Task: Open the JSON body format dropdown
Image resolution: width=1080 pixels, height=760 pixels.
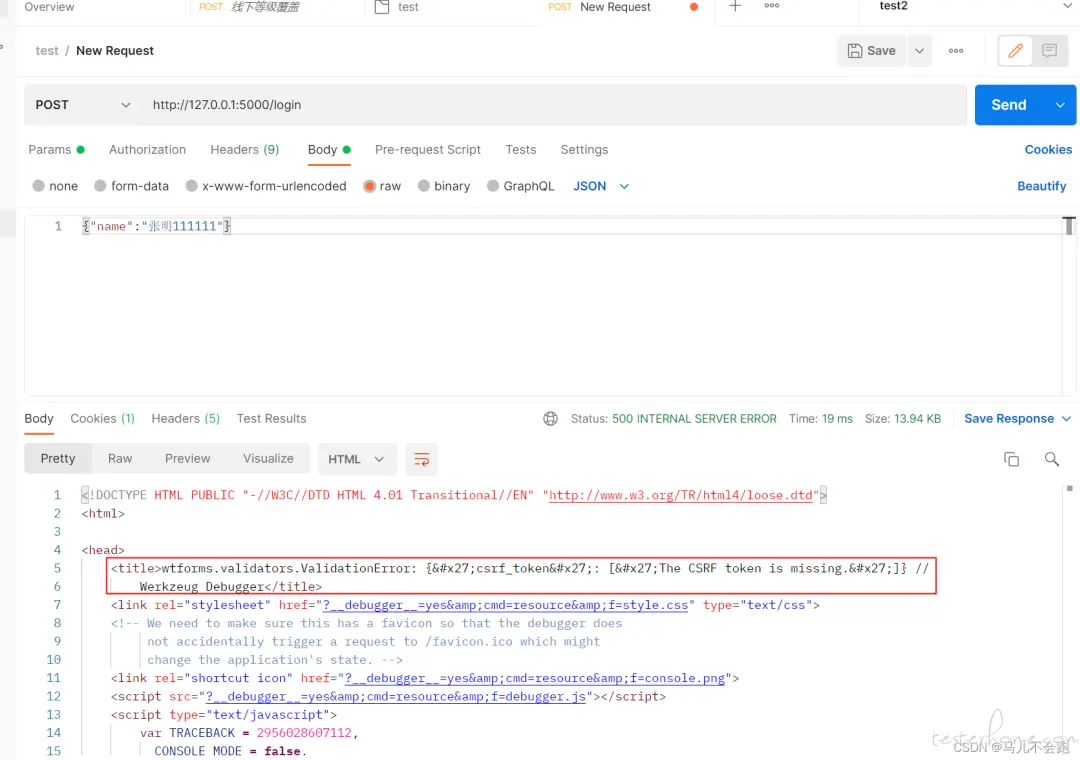Action: (601, 186)
